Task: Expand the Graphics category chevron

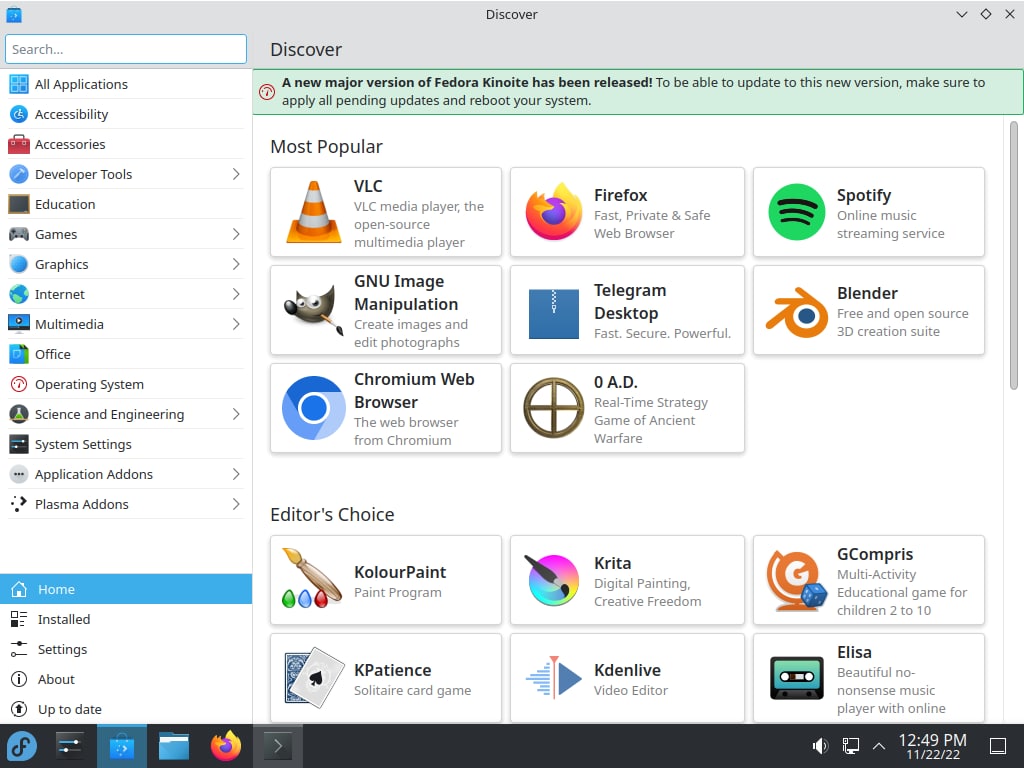Action: [x=236, y=264]
